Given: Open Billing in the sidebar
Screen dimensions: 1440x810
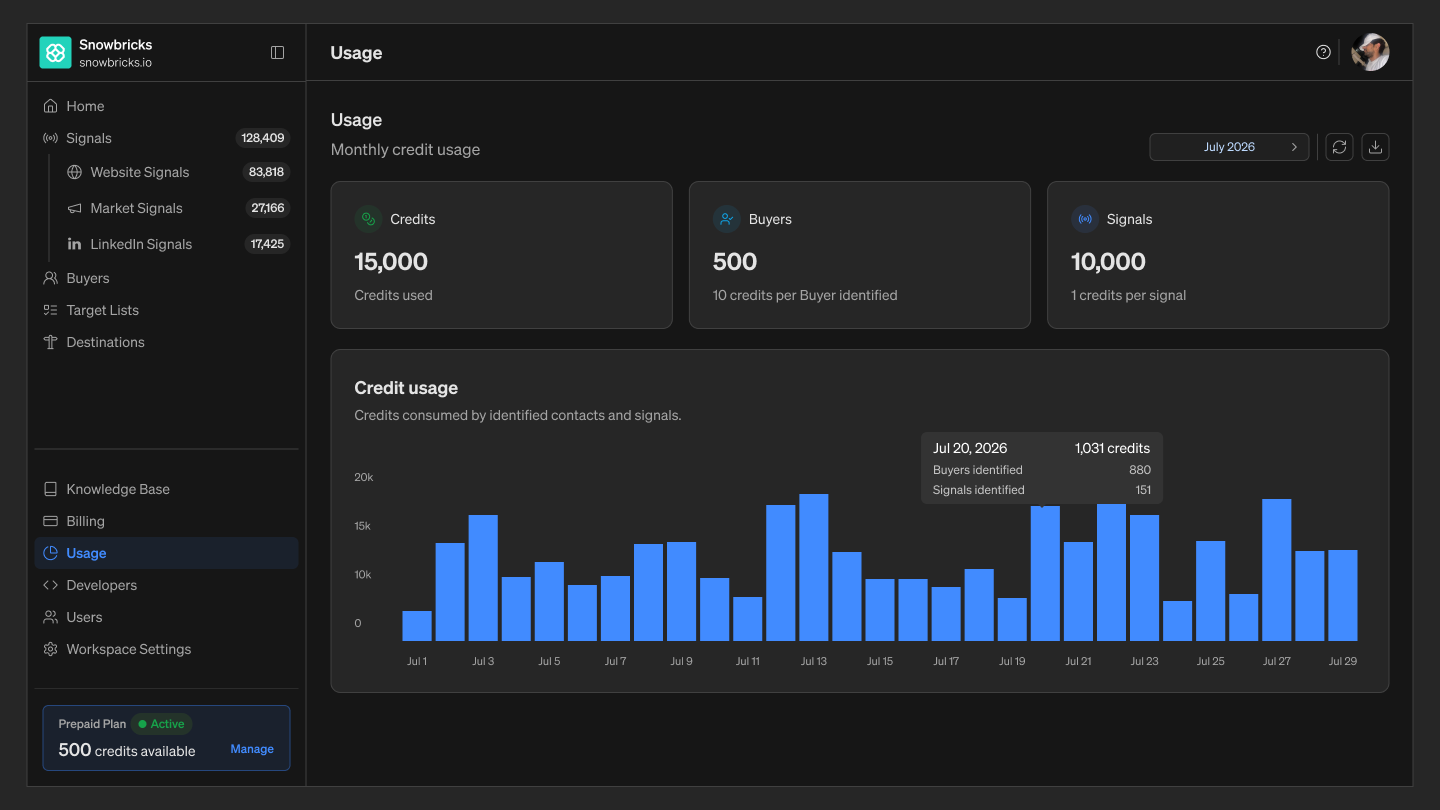Looking at the screenshot, I should click(x=167, y=521).
